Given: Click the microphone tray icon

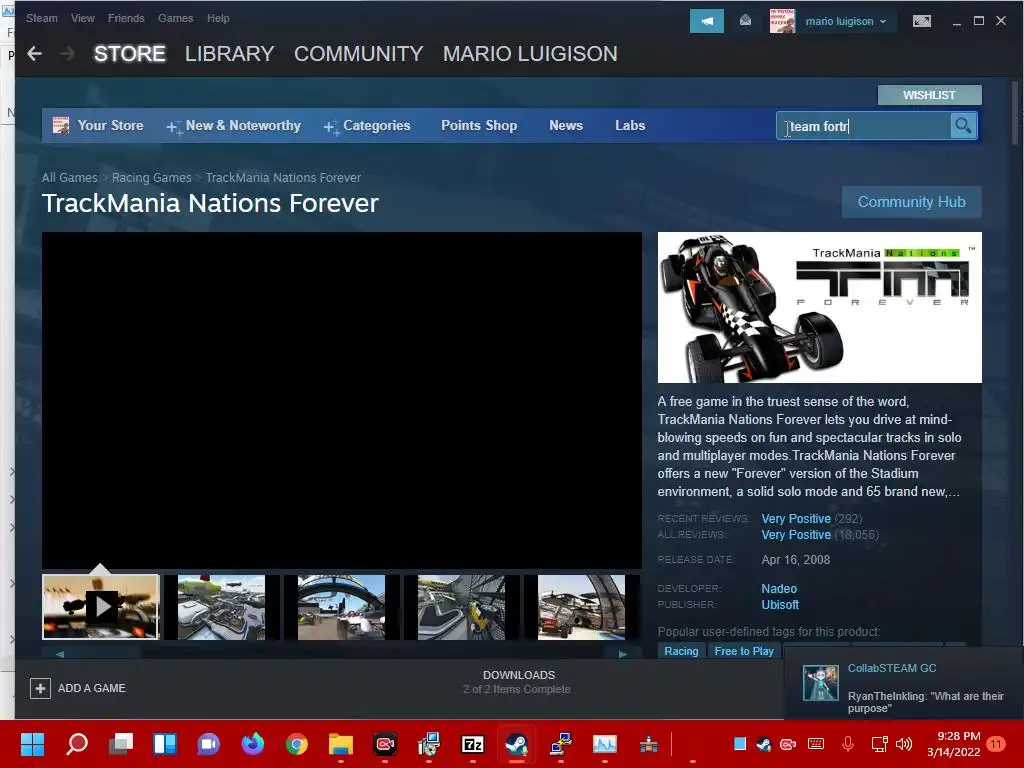Looking at the screenshot, I should click(x=848, y=744).
